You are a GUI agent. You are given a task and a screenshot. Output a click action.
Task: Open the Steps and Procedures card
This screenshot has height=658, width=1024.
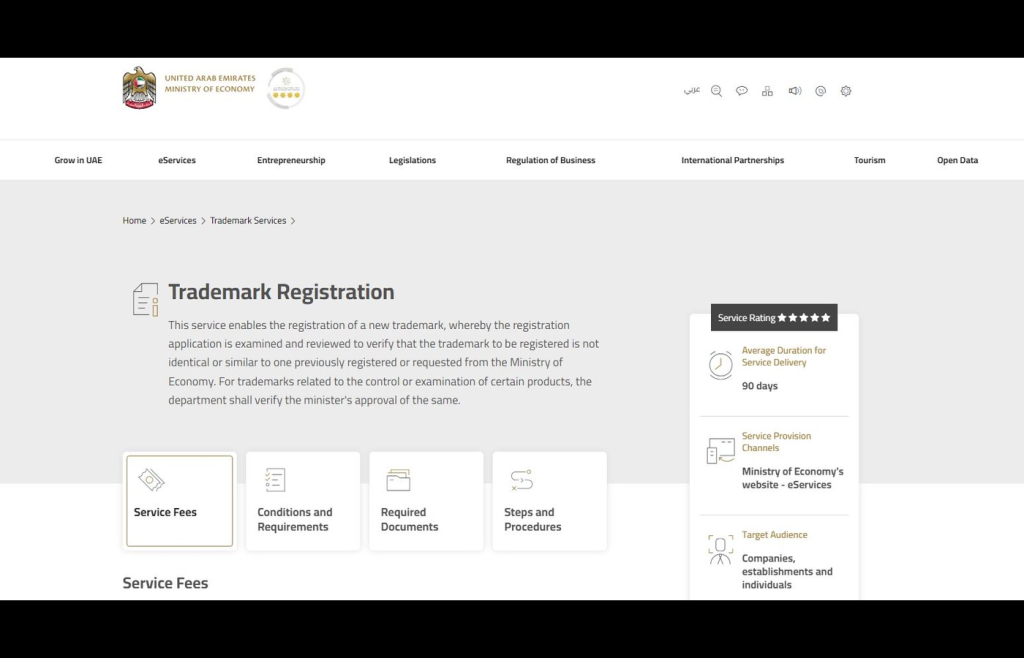(549, 500)
